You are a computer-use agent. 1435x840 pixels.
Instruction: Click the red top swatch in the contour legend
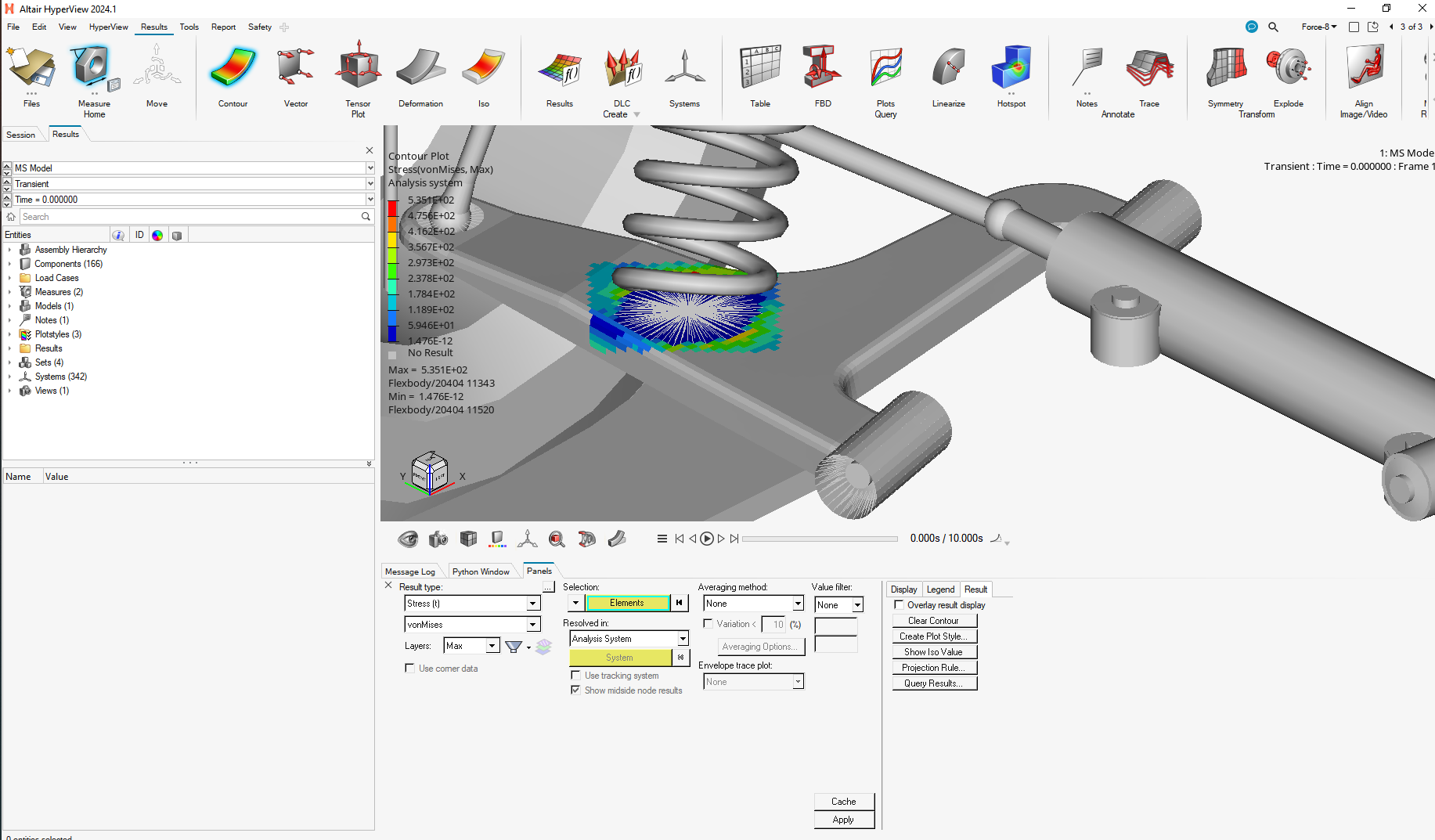392,207
